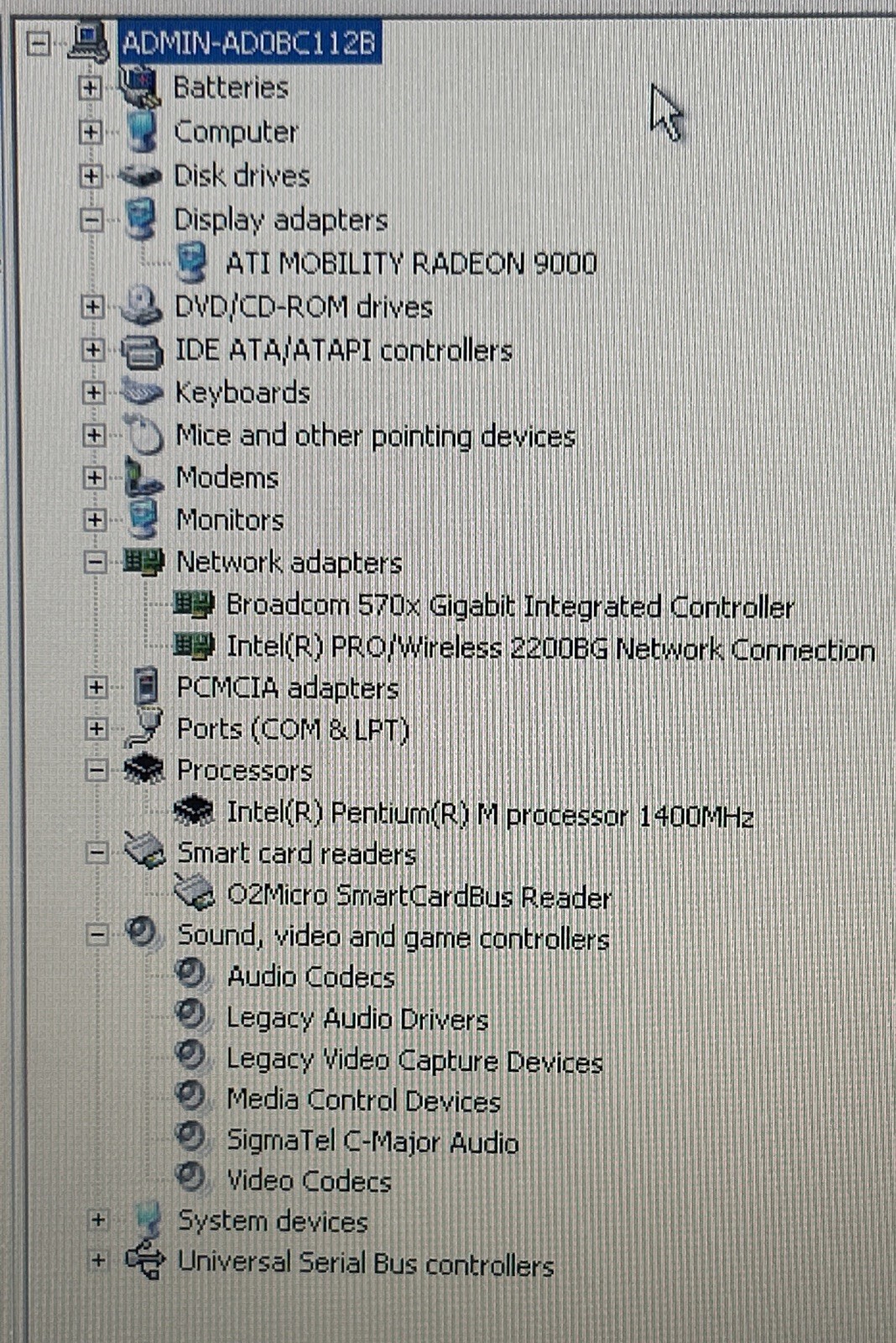Select the SigmaTel C-Major Audio label
The height and width of the screenshot is (1343, 896).
(x=372, y=1142)
